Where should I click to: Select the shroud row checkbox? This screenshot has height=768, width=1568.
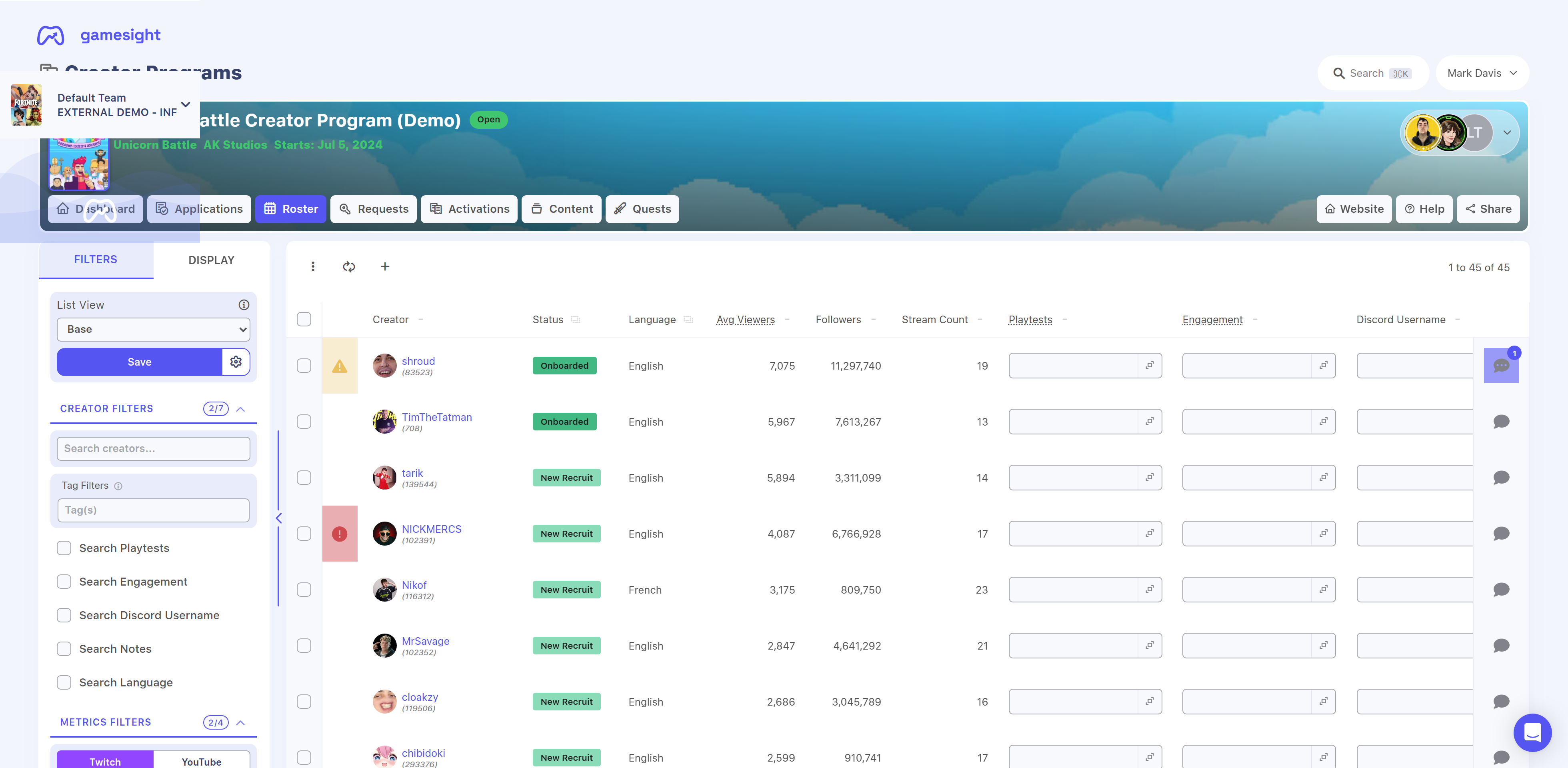[304, 366]
